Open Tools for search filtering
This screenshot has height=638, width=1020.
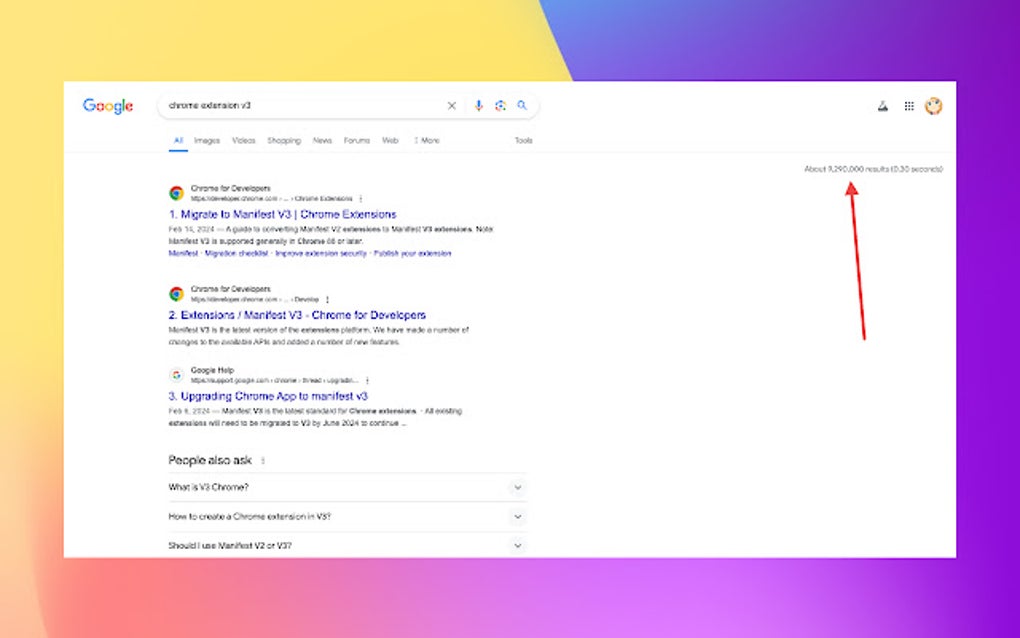coord(523,140)
